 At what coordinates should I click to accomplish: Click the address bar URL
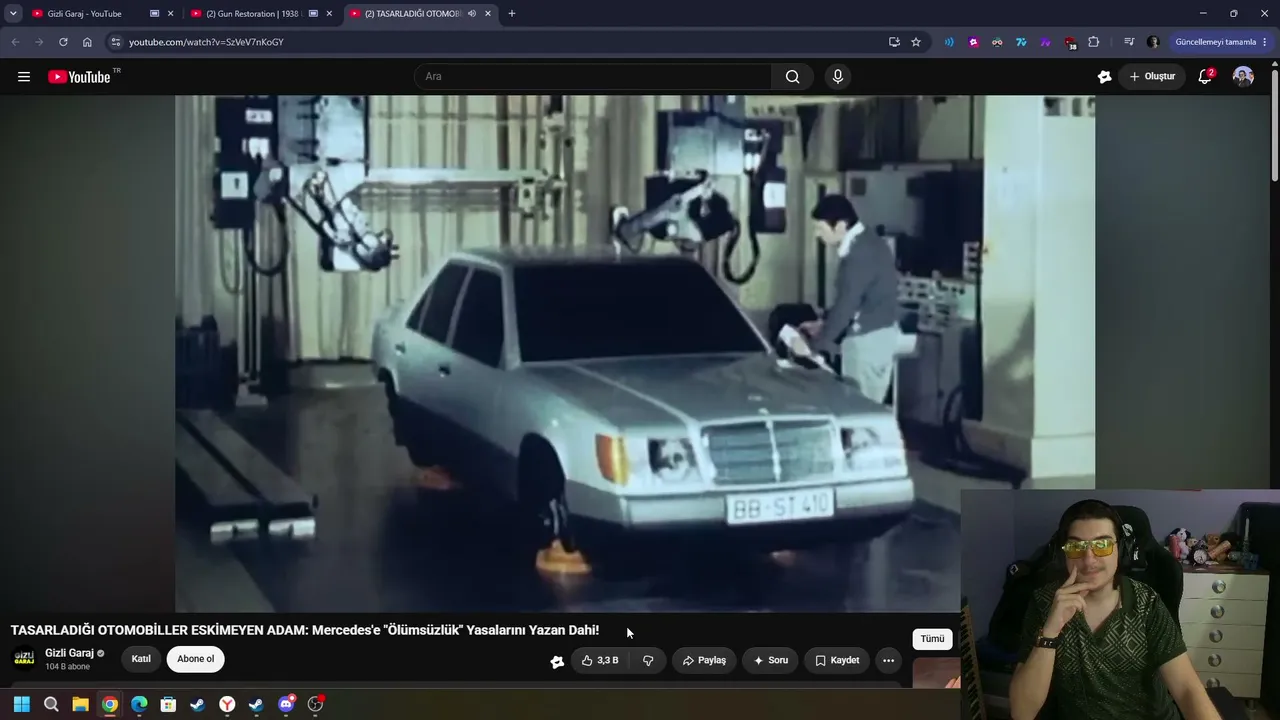(x=206, y=42)
